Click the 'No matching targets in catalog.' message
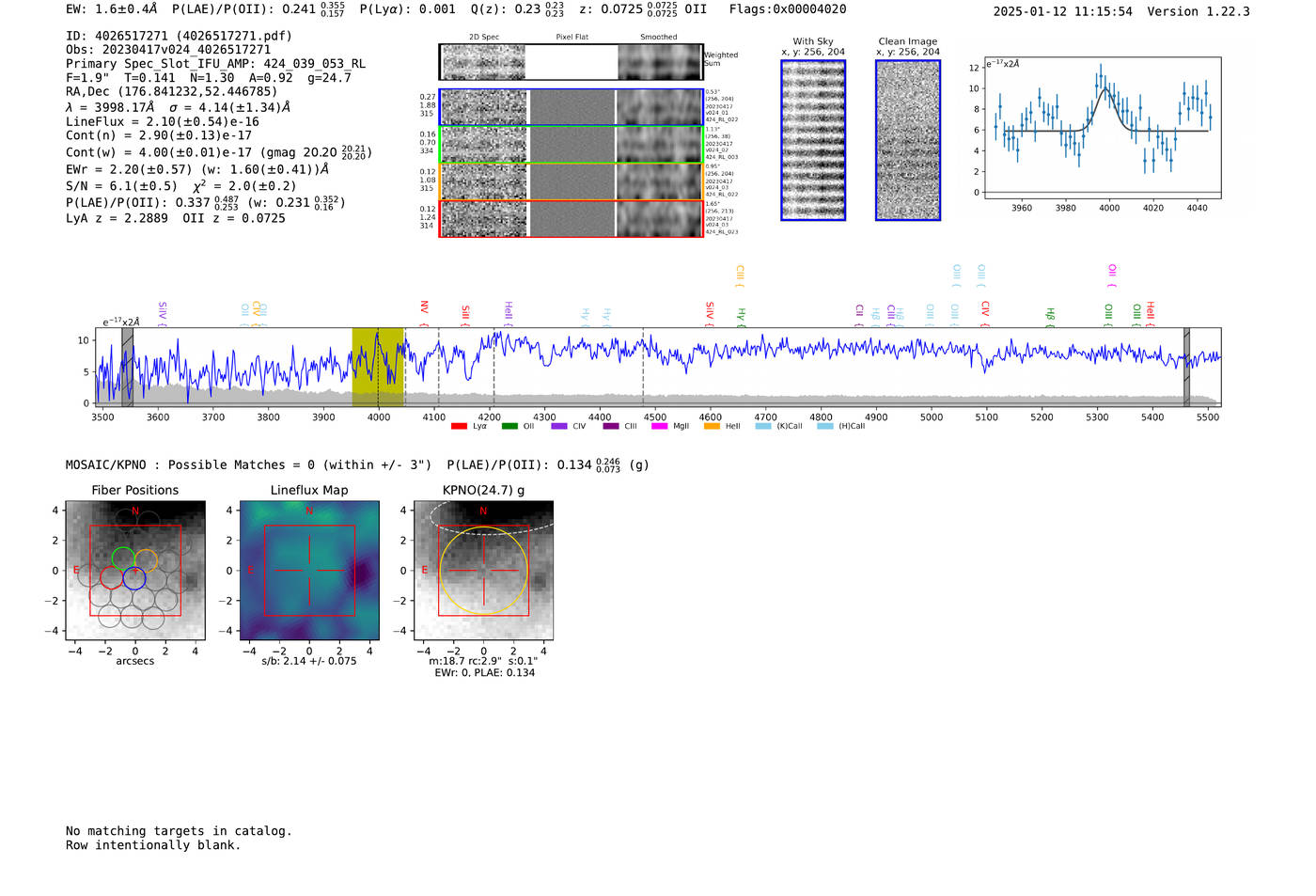Viewport: 1316px width, 896px height. pyautogui.click(x=179, y=831)
